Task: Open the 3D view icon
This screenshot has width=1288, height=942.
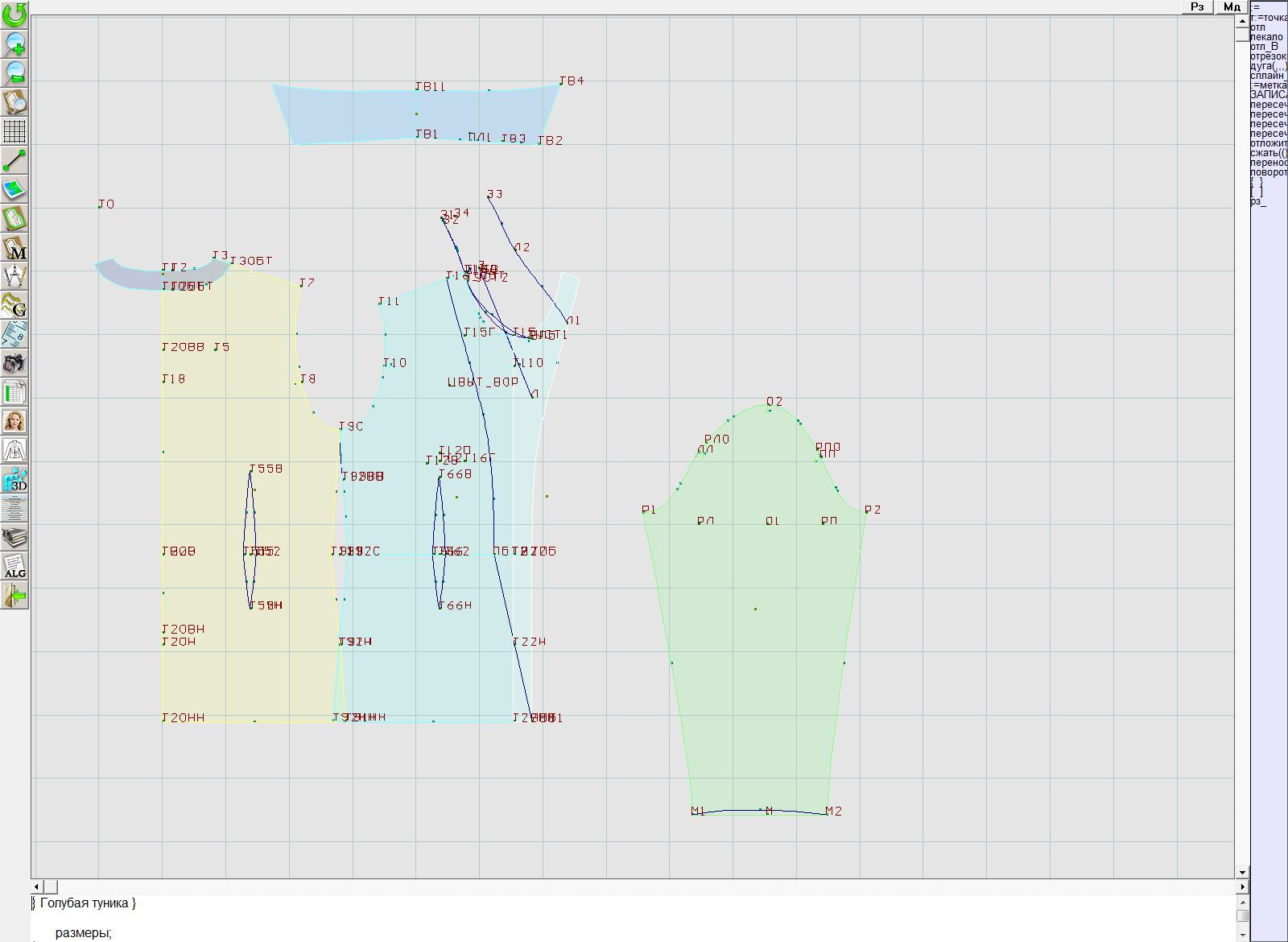Action: coord(14,479)
